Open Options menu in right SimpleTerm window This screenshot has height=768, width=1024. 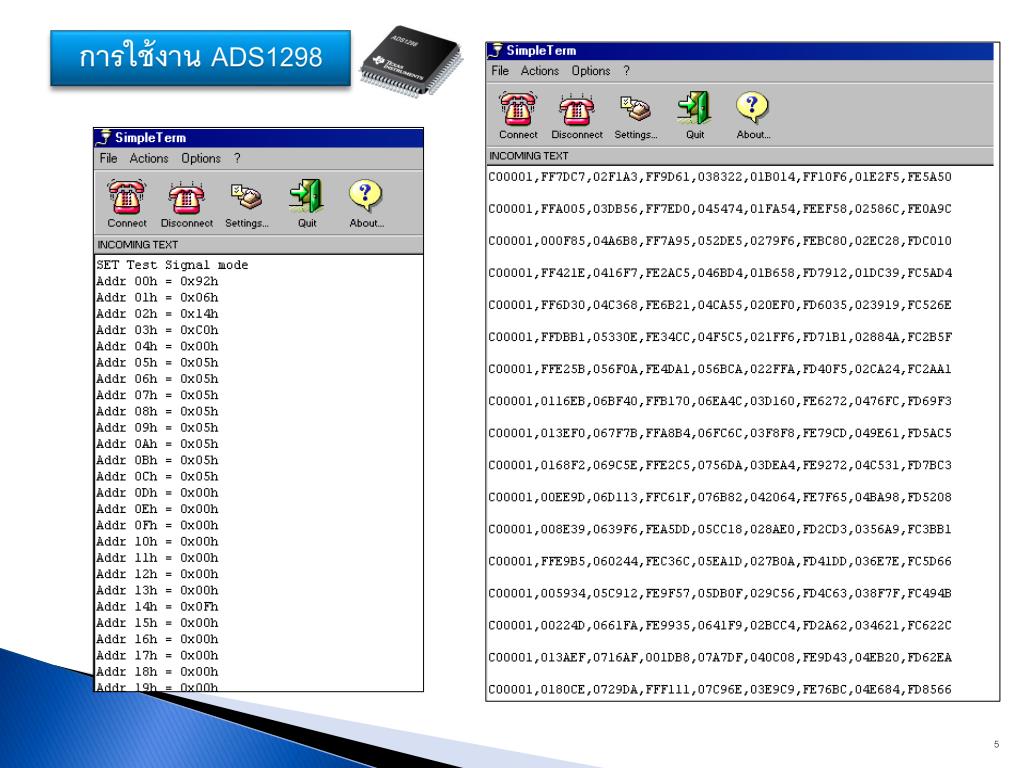pos(591,71)
